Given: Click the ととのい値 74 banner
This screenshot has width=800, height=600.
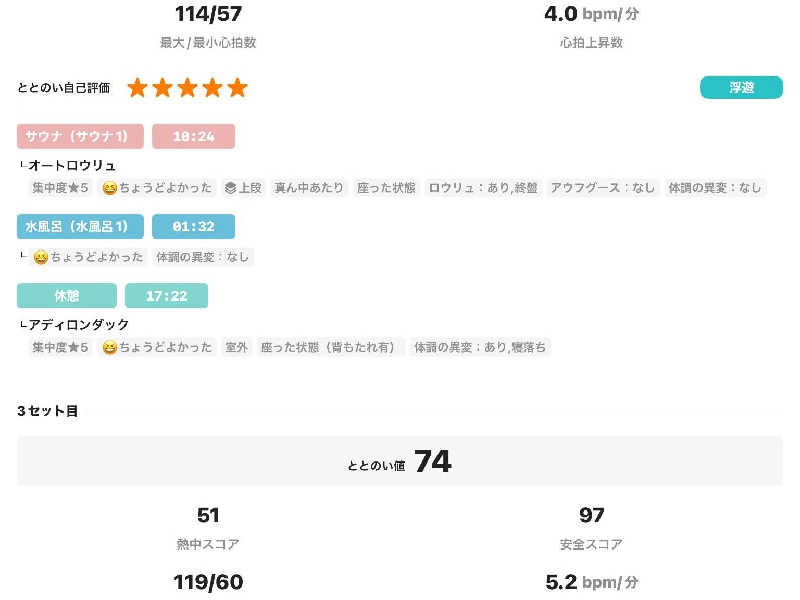Looking at the screenshot, I should point(399,461).
